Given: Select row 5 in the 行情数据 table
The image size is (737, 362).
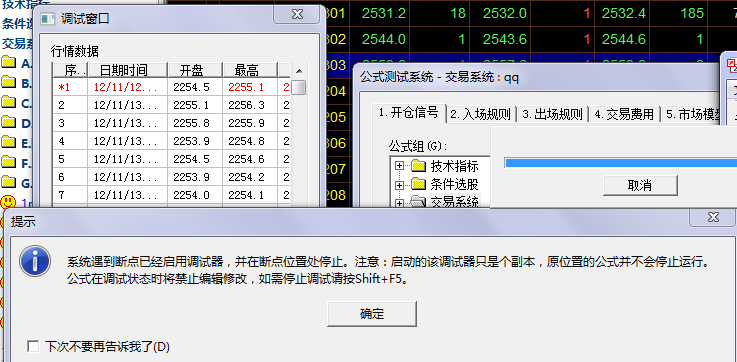Looking at the screenshot, I should (x=171, y=159).
